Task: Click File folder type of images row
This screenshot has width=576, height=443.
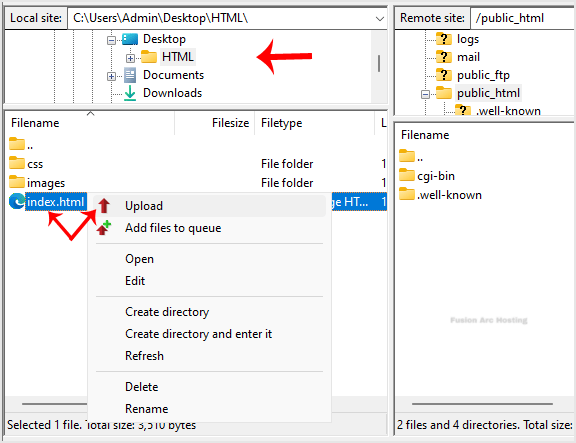Action: (x=287, y=183)
